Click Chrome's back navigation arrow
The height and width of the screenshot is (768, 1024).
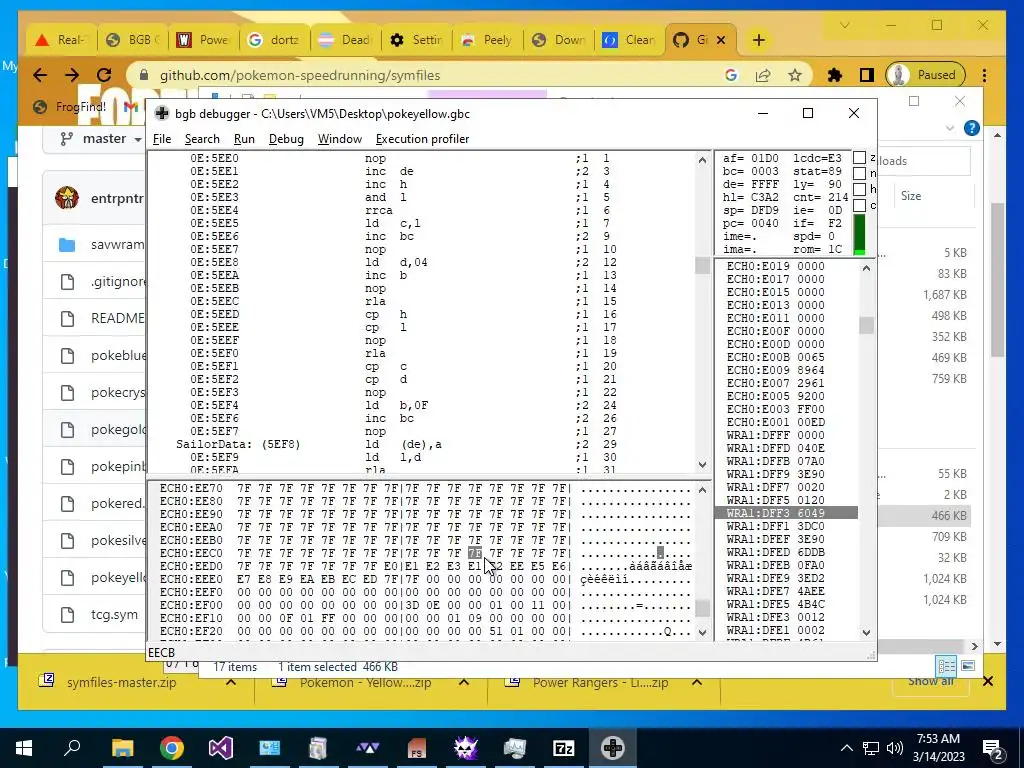40,75
